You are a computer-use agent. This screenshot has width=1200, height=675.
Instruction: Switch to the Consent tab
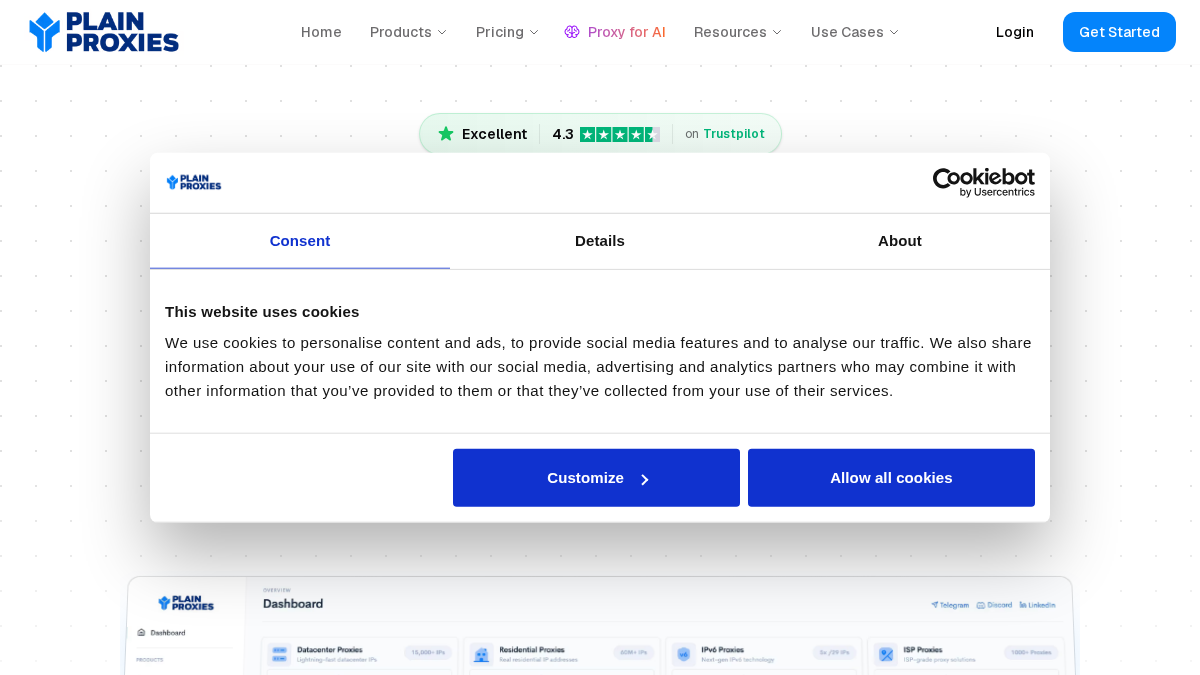pos(300,241)
